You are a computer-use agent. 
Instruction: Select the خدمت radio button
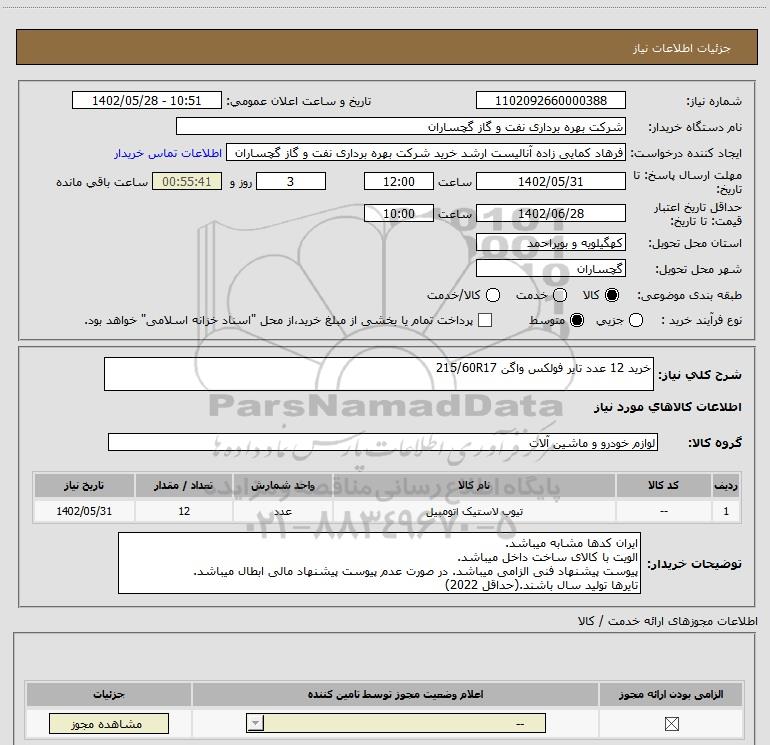[560, 295]
